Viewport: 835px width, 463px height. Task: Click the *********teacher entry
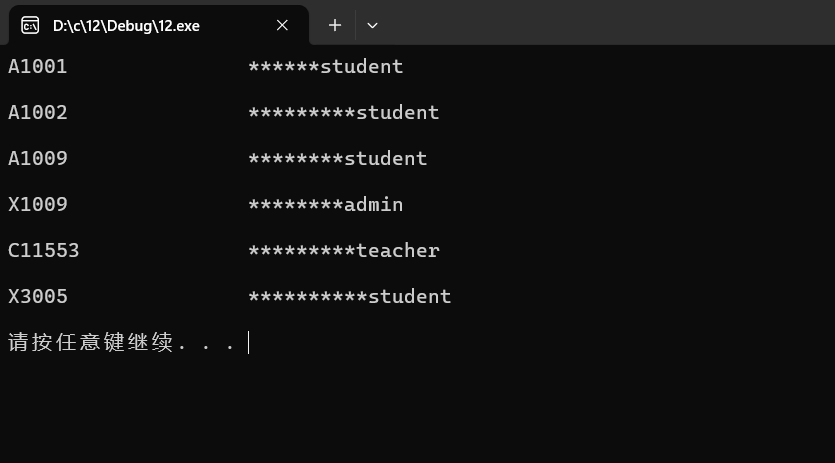pyautogui.click(x=343, y=250)
